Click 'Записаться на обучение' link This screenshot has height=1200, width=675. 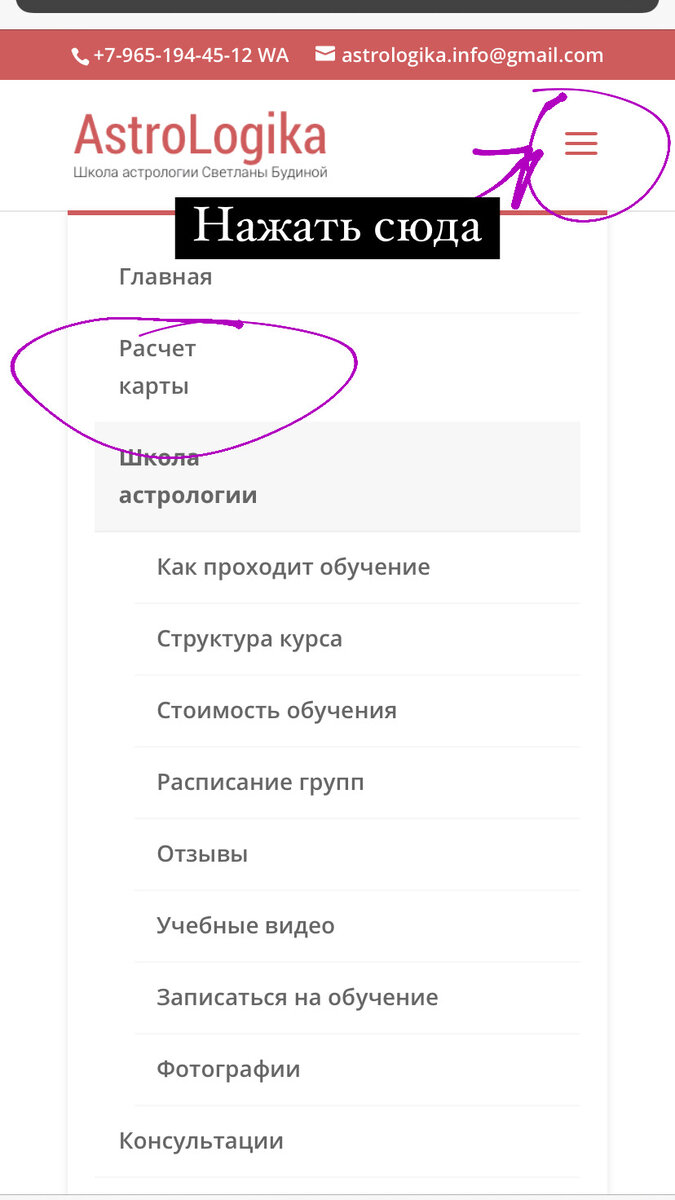296,997
